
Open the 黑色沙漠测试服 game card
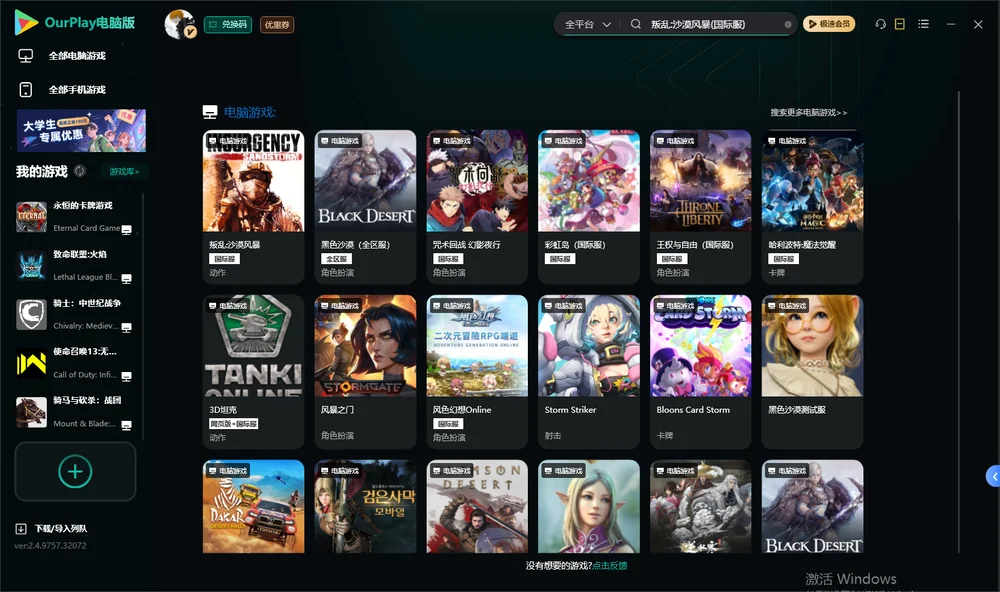(812, 372)
